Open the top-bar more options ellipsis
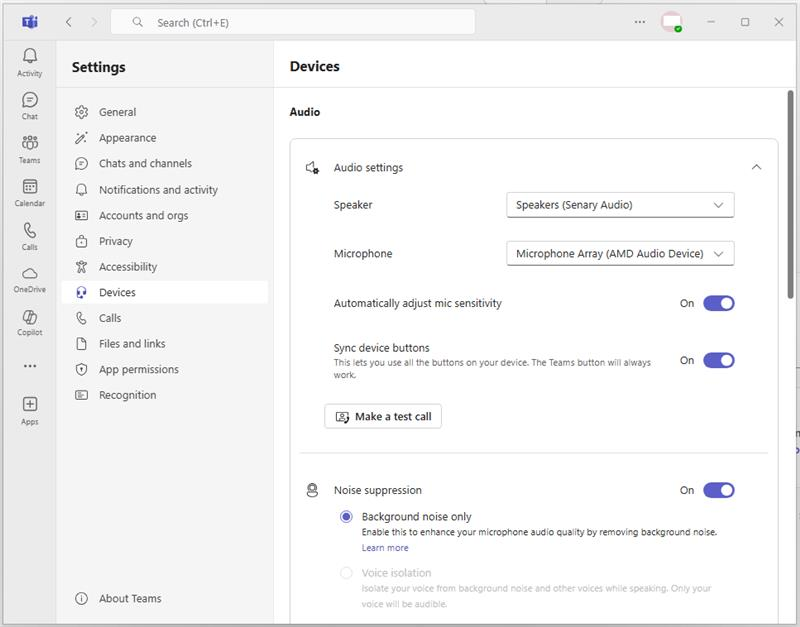The width and height of the screenshot is (800, 627). tap(640, 22)
